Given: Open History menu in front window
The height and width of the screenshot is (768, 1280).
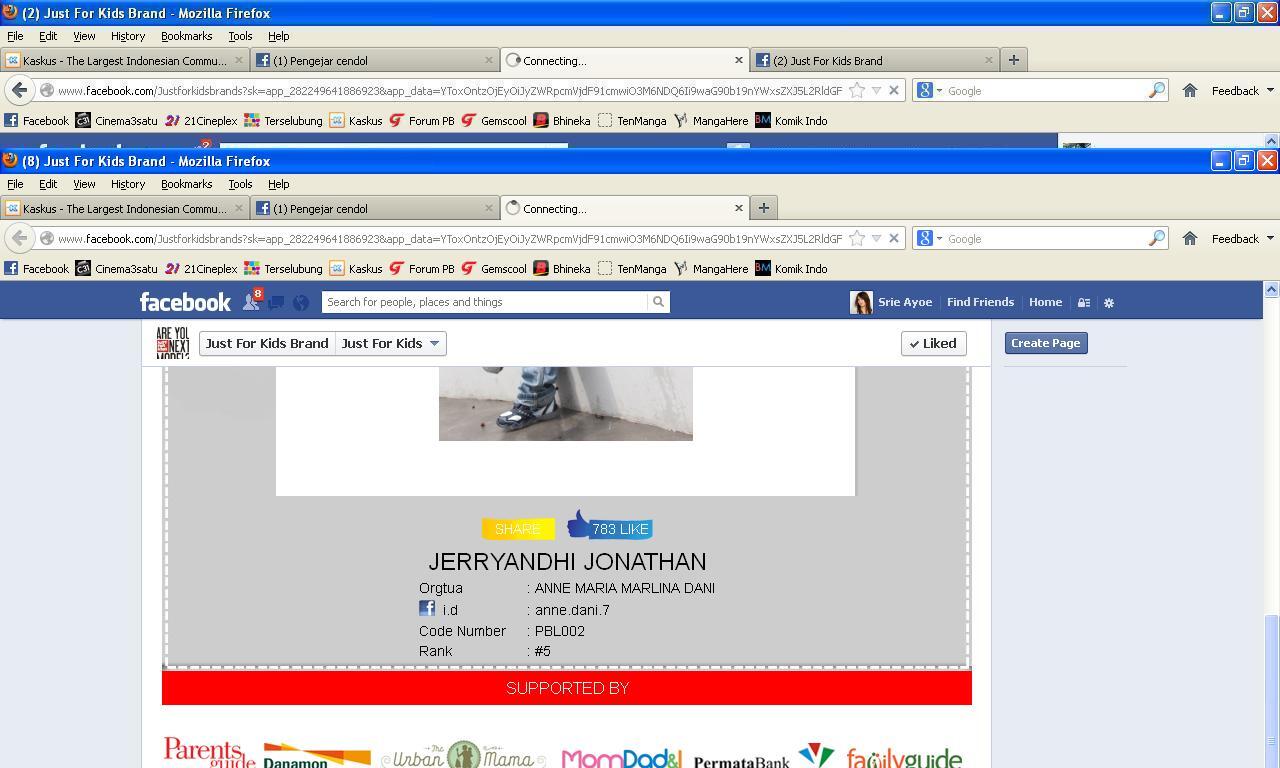Looking at the screenshot, I should click(x=128, y=184).
